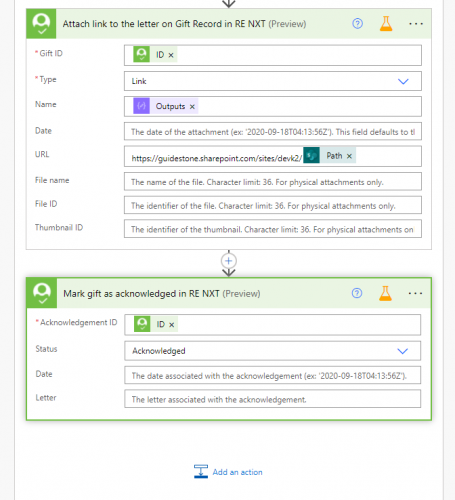Open ellipsis menu on Mark gift as acknowledged
Viewport: 455px width, 500px height.
click(x=415, y=293)
